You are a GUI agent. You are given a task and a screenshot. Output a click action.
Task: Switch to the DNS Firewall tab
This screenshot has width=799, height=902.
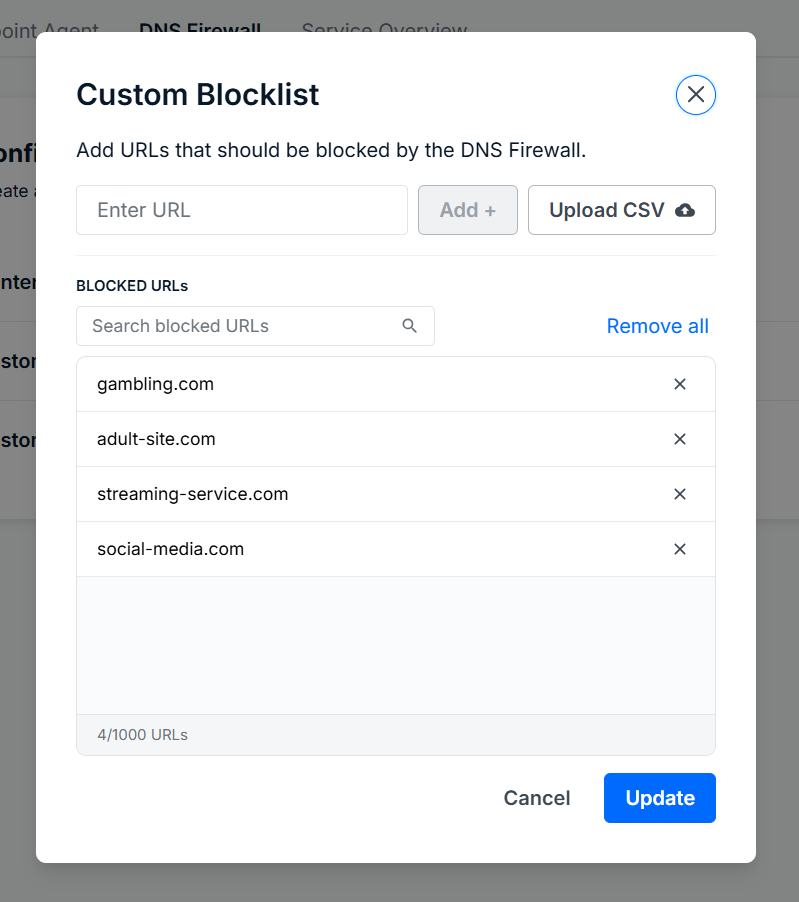point(200,29)
